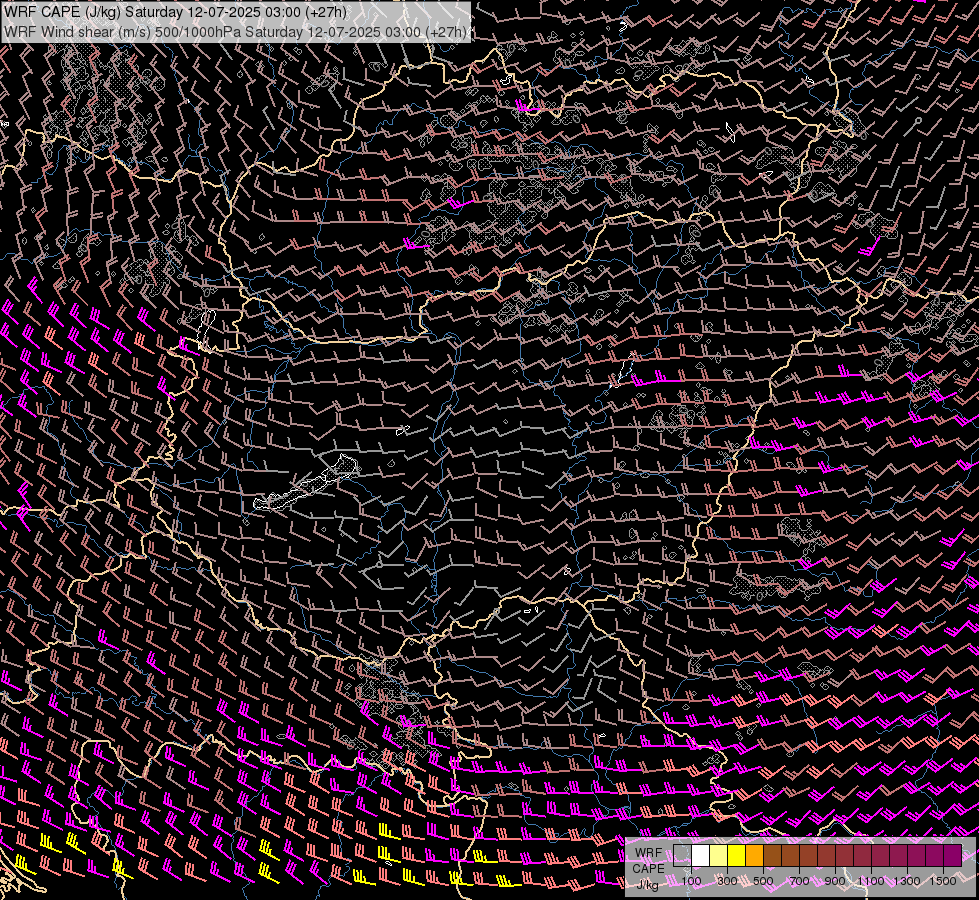Click the 500 legend value
Viewport: 979px width, 900px height.
pyautogui.click(x=763, y=881)
